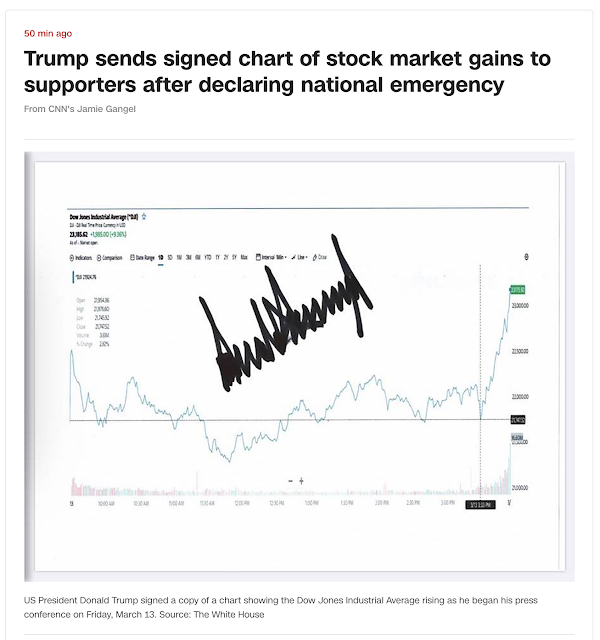Zoom out with the minus icon
600x640 pixels.
[291, 482]
